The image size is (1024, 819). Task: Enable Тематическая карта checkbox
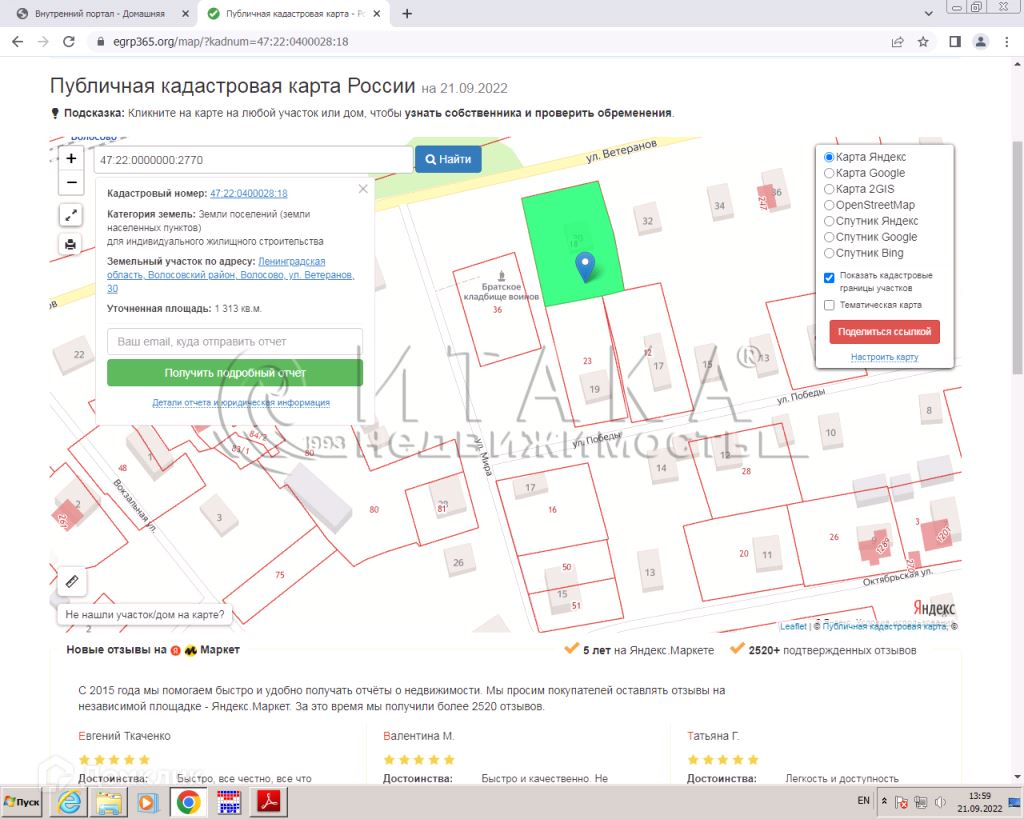(x=829, y=305)
